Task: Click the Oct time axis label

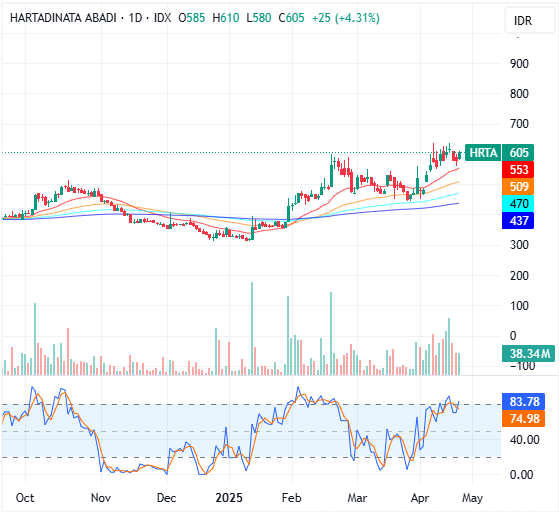Action: [25, 497]
